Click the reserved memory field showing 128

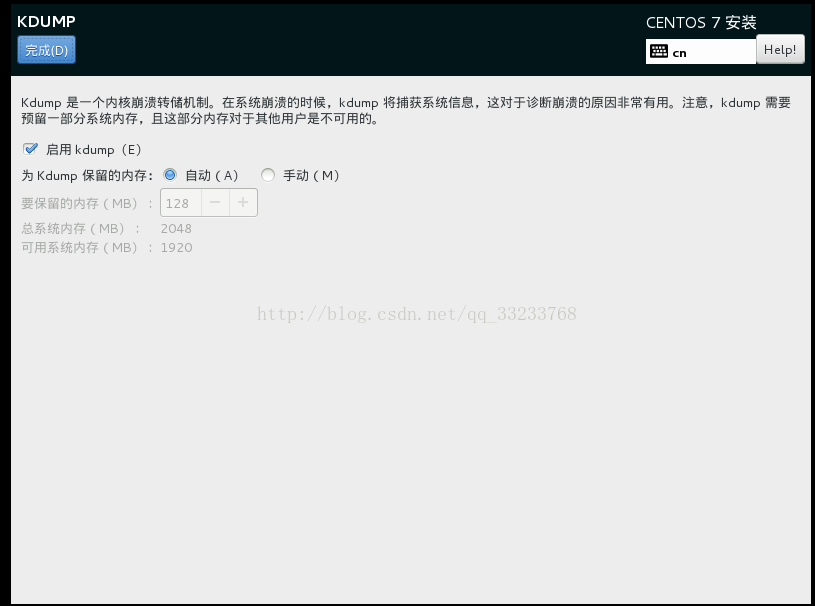click(181, 203)
